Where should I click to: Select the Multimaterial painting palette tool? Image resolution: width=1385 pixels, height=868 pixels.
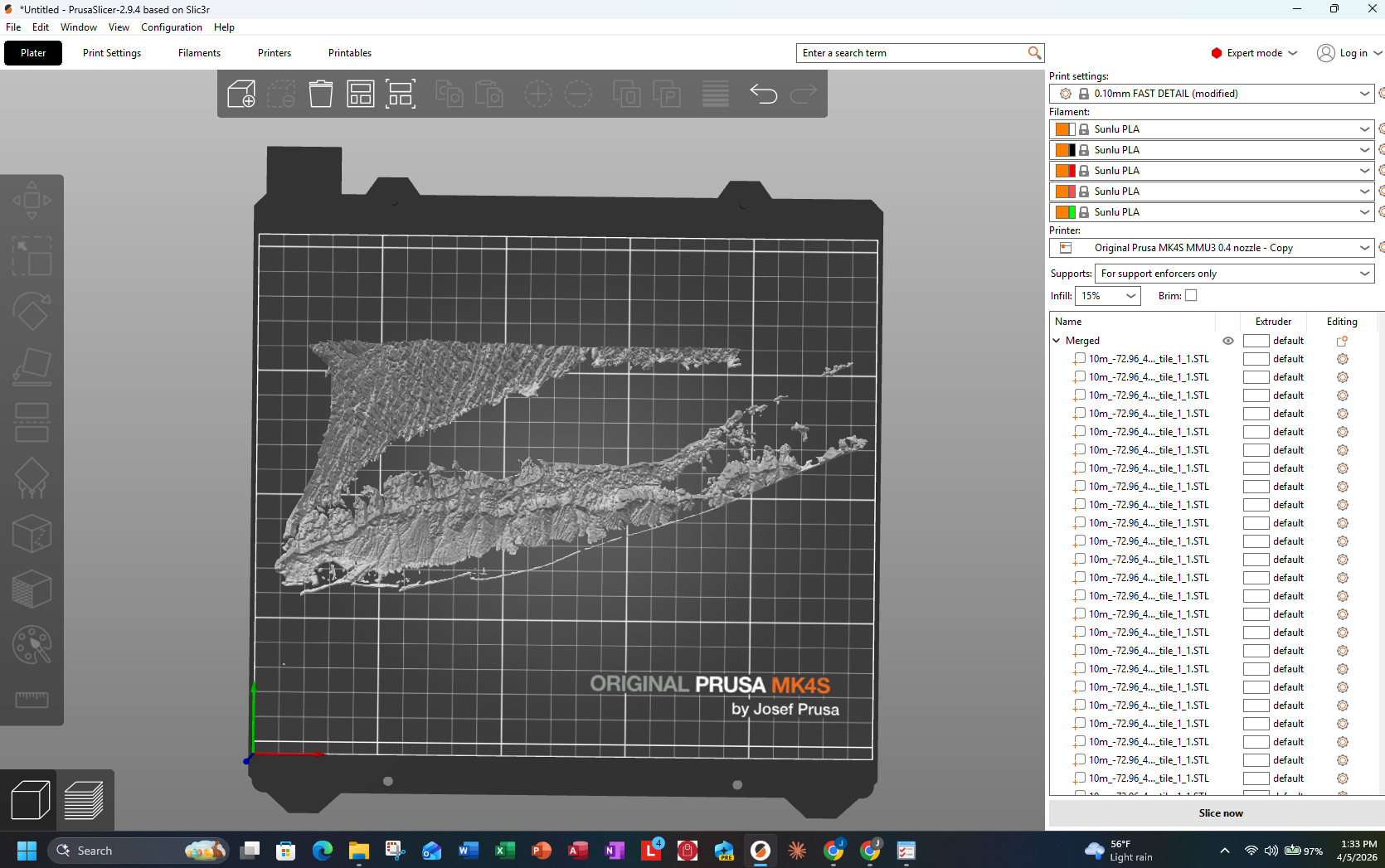(x=32, y=645)
